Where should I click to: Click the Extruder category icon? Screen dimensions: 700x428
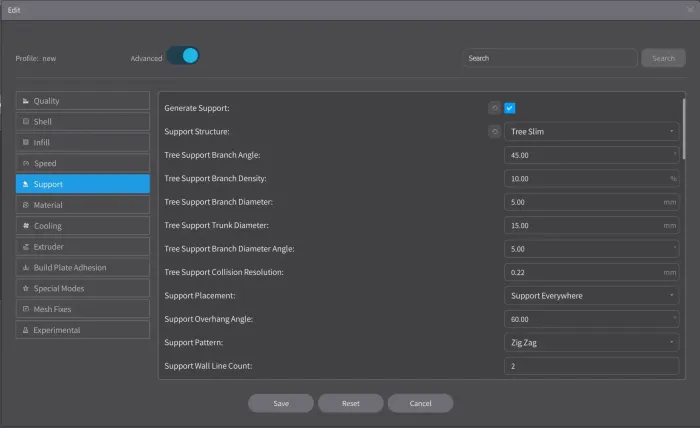point(26,247)
